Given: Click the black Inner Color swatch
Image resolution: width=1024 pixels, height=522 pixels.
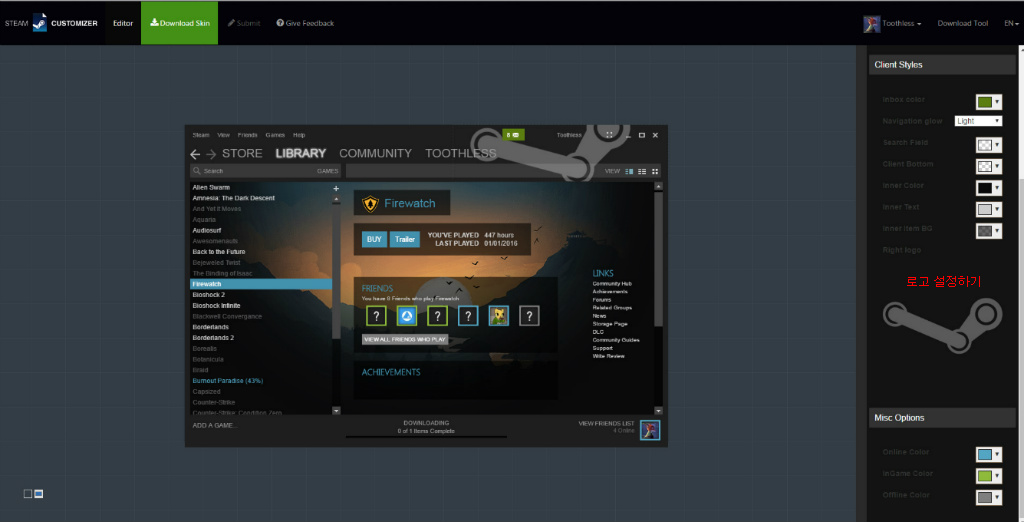Looking at the screenshot, I should tap(984, 188).
